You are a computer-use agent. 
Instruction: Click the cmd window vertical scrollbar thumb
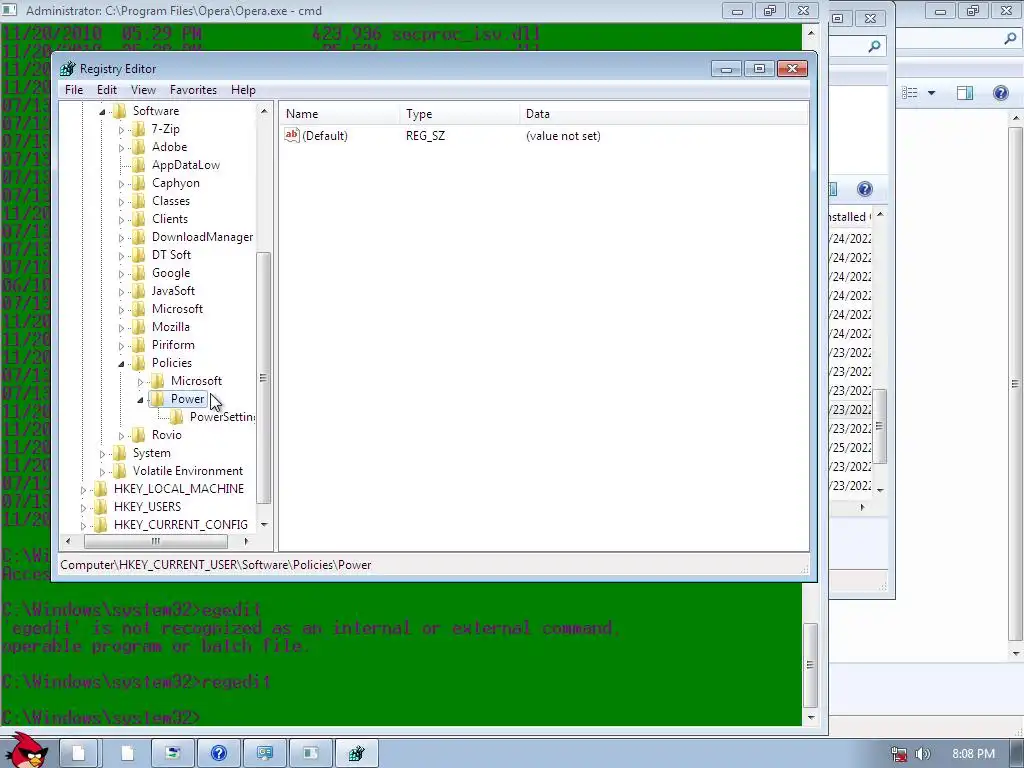click(810, 665)
